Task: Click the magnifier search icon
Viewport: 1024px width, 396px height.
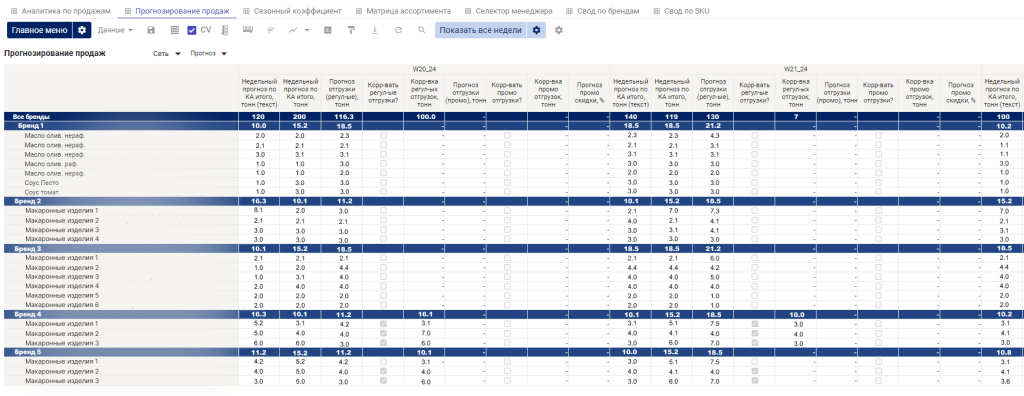Action: click(422, 30)
